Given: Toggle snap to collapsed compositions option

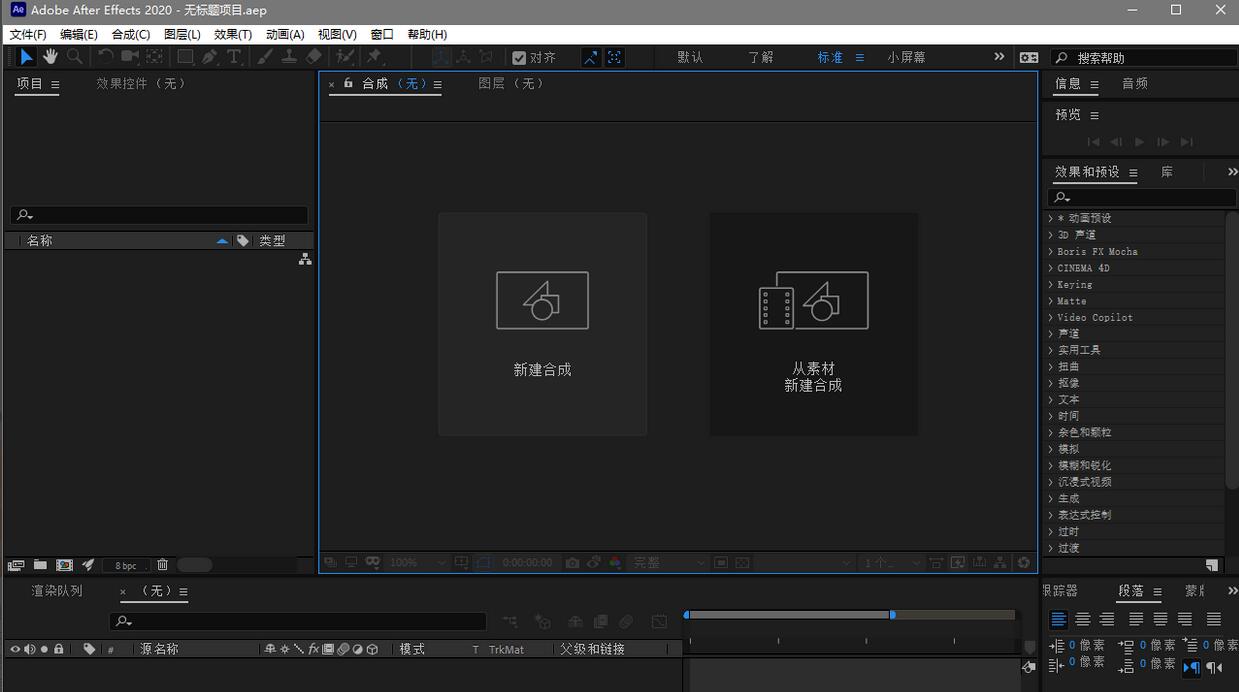Looking at the screenshot, I should (615, 58).
